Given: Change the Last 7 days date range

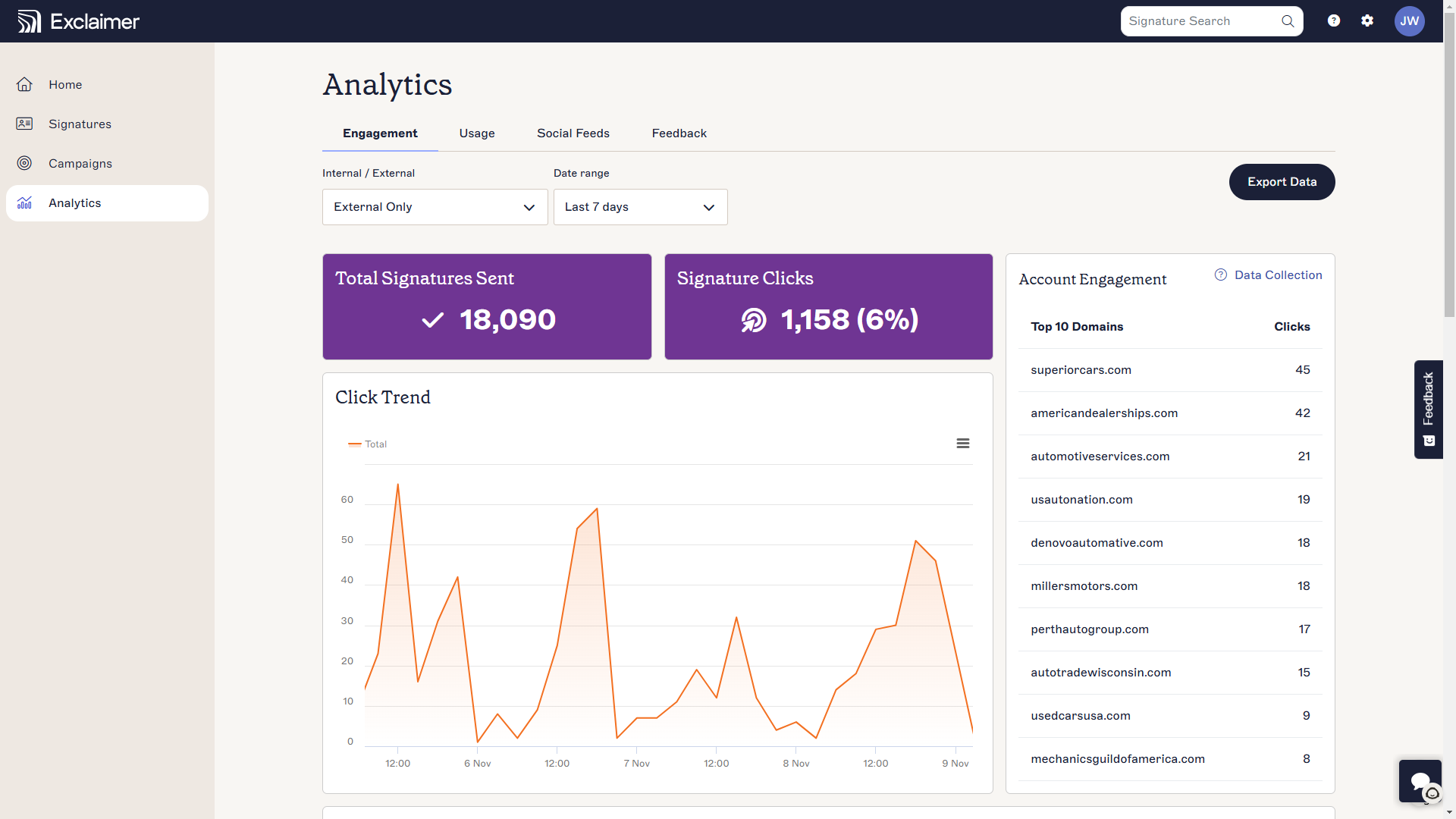Looking at the screenshot, I should [639, 206].
